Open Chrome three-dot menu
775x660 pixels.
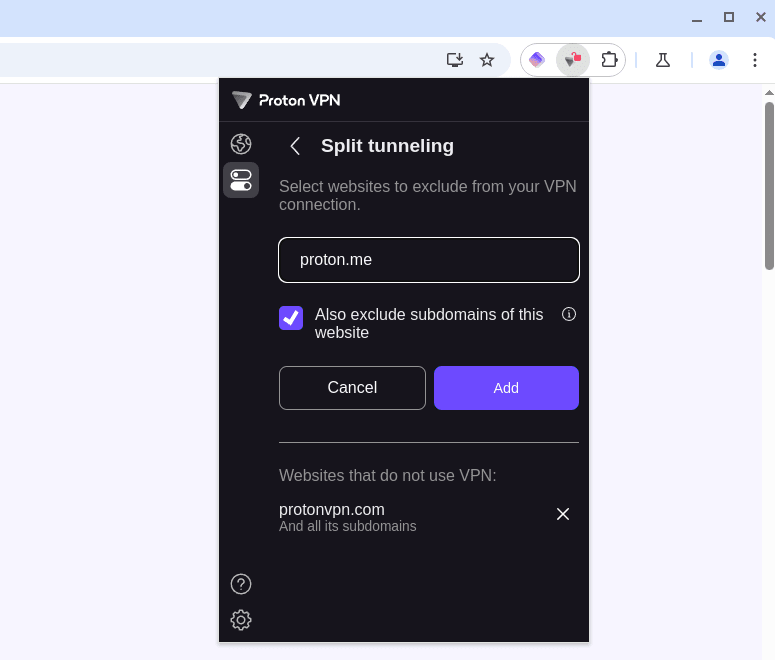755,60
